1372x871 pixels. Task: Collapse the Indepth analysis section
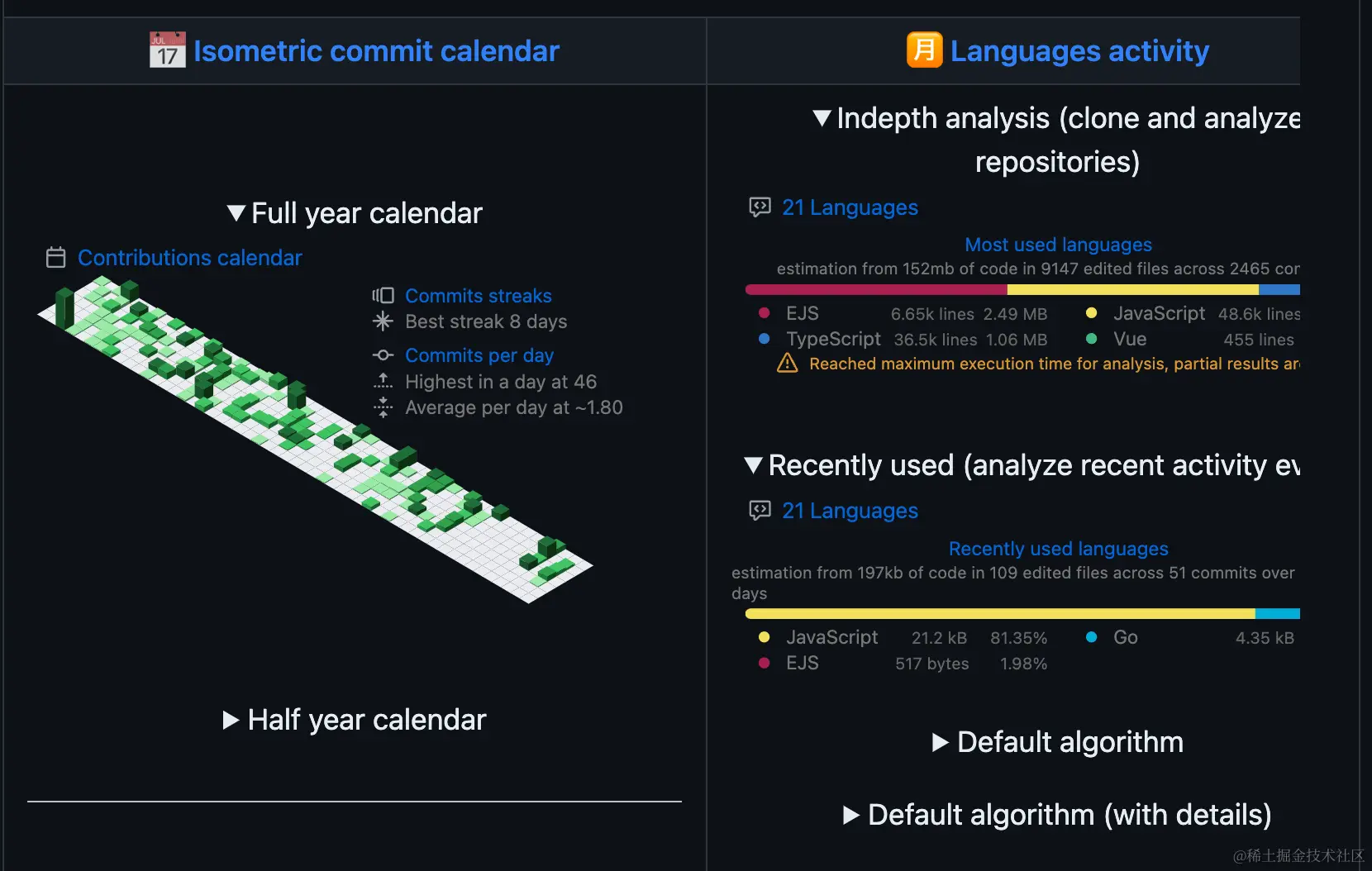coord(822,118)
